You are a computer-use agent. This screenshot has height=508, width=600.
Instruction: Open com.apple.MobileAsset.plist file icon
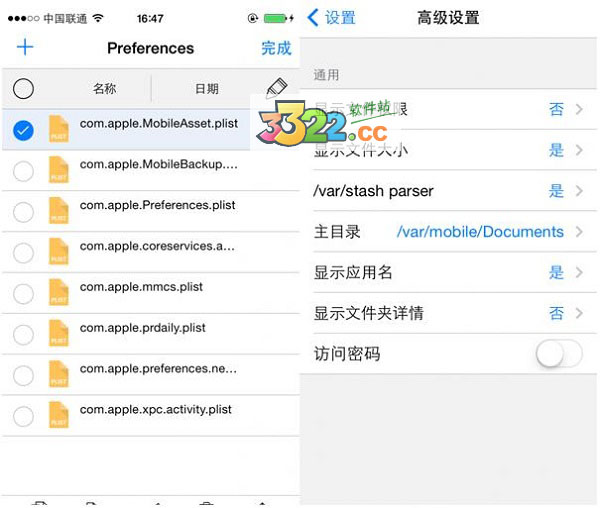click(59, 129)
